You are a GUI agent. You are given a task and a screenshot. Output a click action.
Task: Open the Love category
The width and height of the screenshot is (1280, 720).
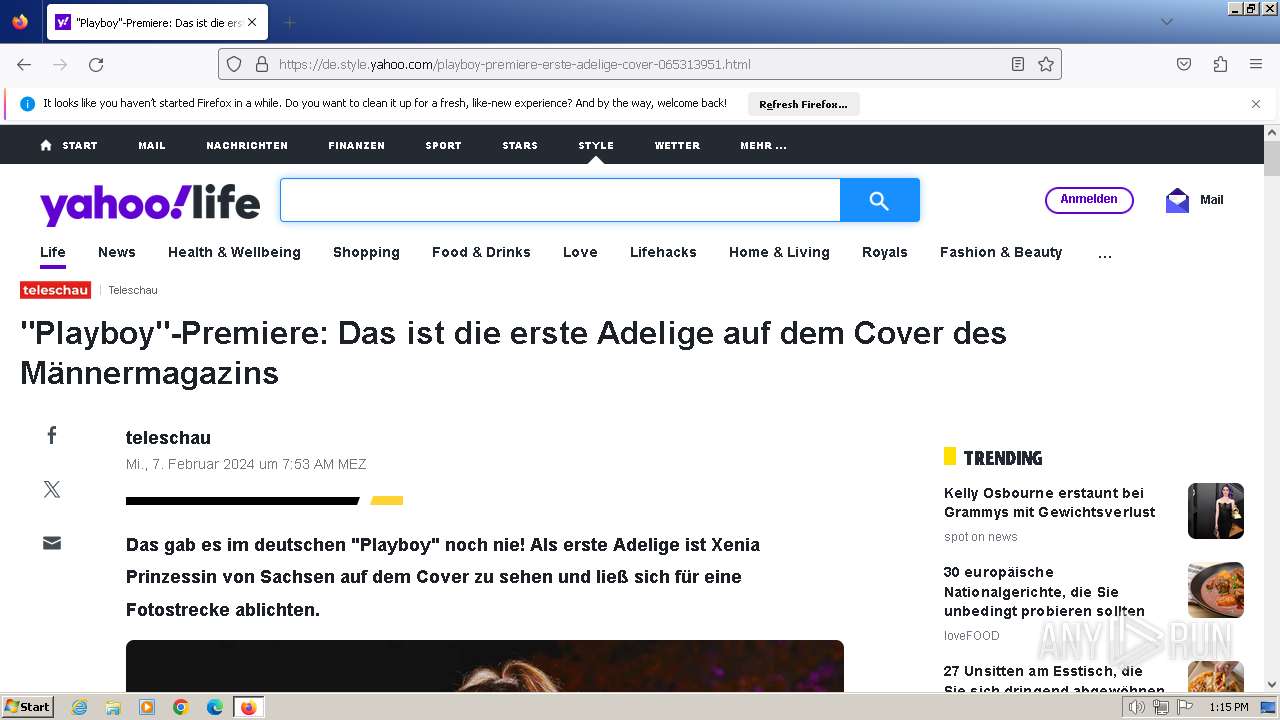pyautogui.click(x=580, y=252)
